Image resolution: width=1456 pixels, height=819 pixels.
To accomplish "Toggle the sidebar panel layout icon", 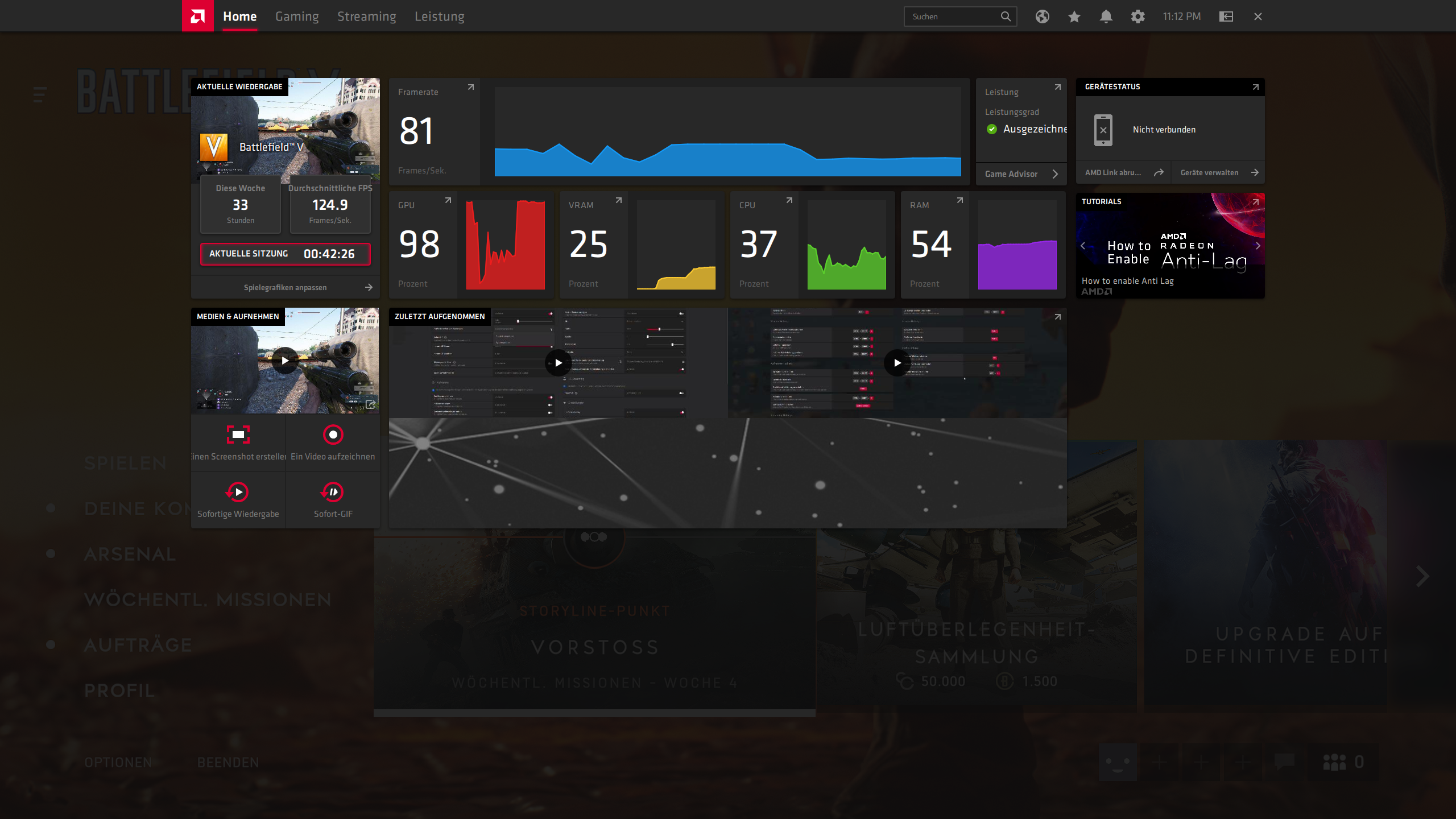I will tap(1226, 16).
